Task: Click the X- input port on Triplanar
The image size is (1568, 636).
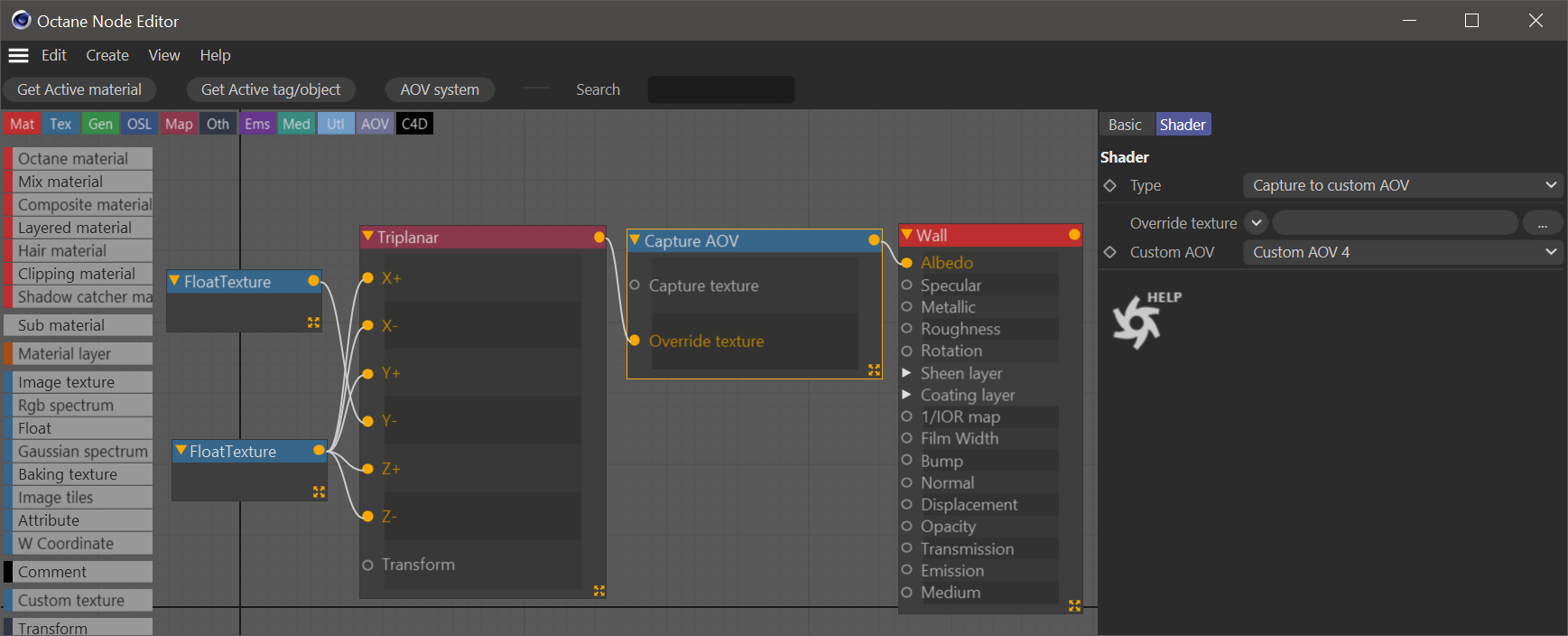Action: (x=367, y=325)
